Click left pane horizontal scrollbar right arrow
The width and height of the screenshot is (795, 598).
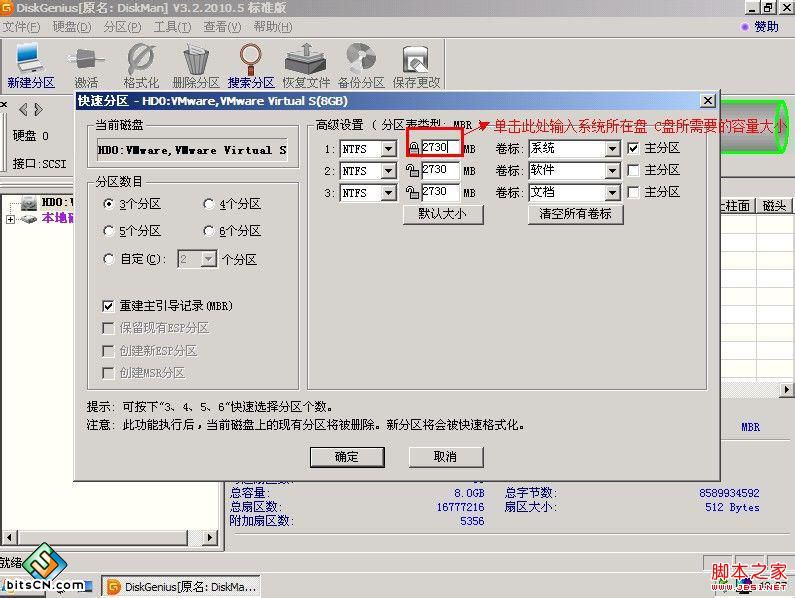pyautogui.click(x=211, y=537)
